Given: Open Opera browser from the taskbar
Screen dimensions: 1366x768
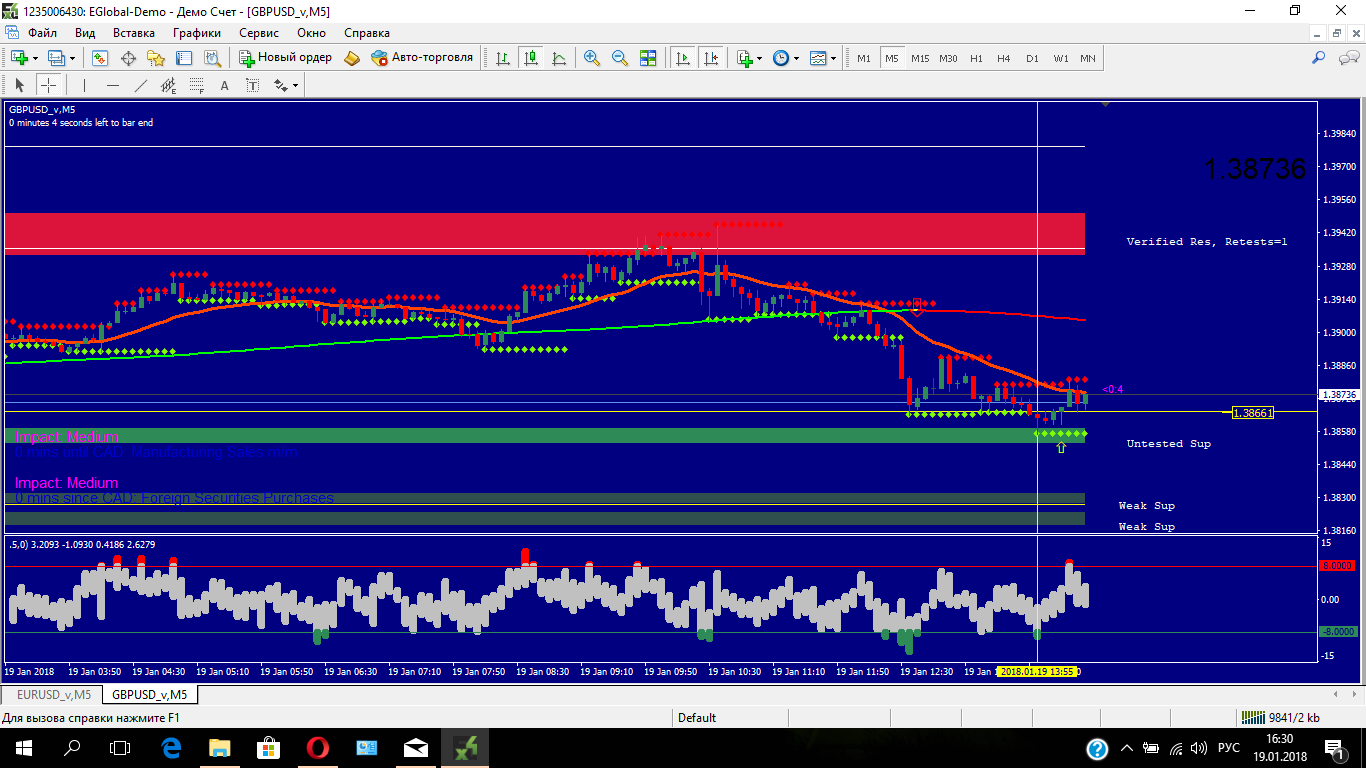Looking at the screenshot, I should pos(317,747).
